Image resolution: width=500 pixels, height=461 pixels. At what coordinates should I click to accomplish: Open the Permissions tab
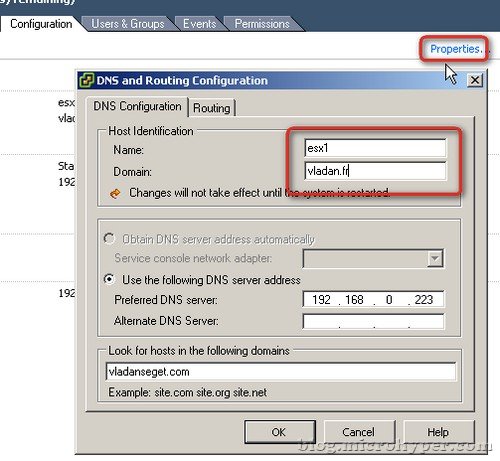(x=262, y=24)
